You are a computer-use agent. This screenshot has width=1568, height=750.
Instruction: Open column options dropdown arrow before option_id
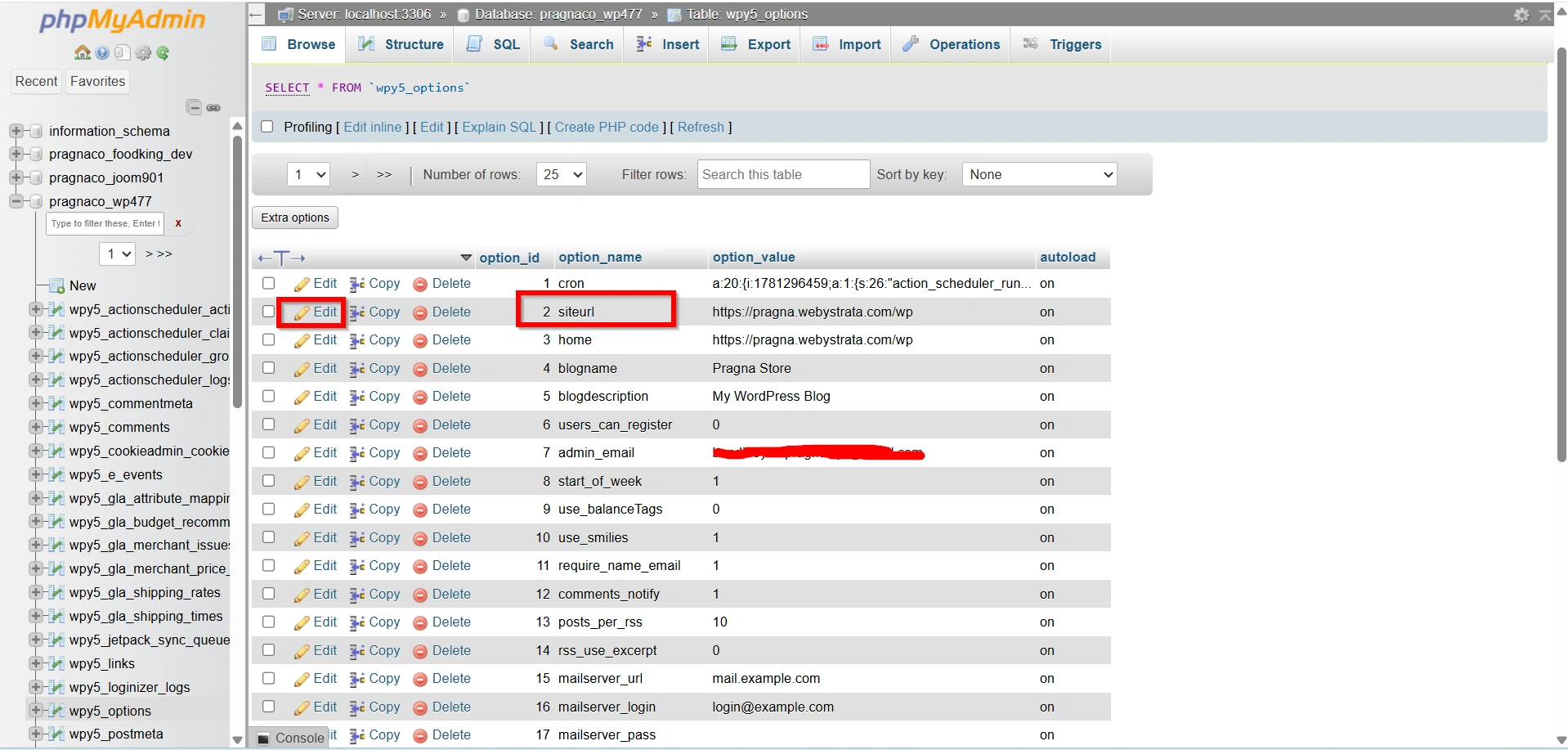click(x=466, y=258)
